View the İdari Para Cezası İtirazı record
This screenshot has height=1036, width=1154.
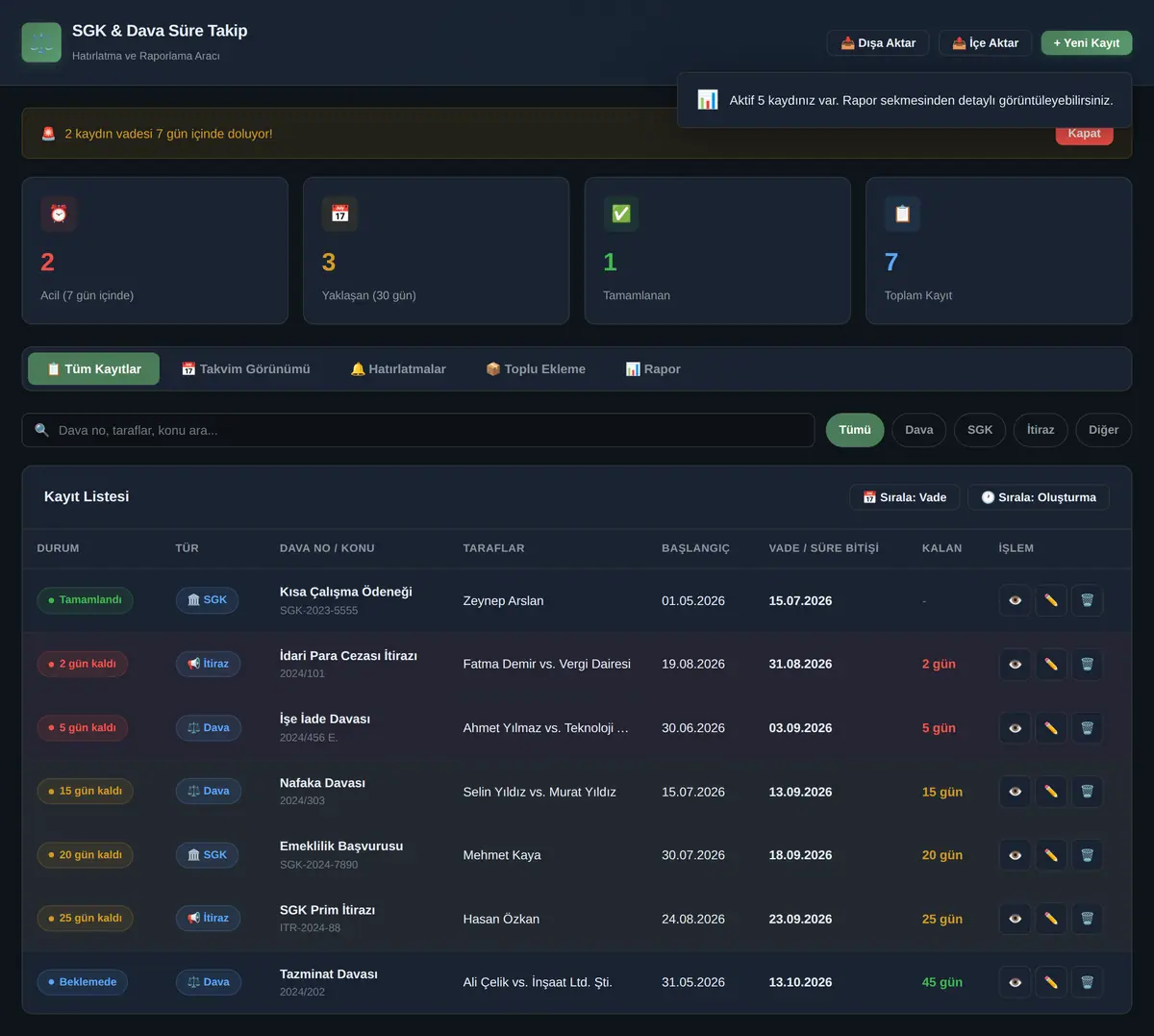pos(1015,664)
